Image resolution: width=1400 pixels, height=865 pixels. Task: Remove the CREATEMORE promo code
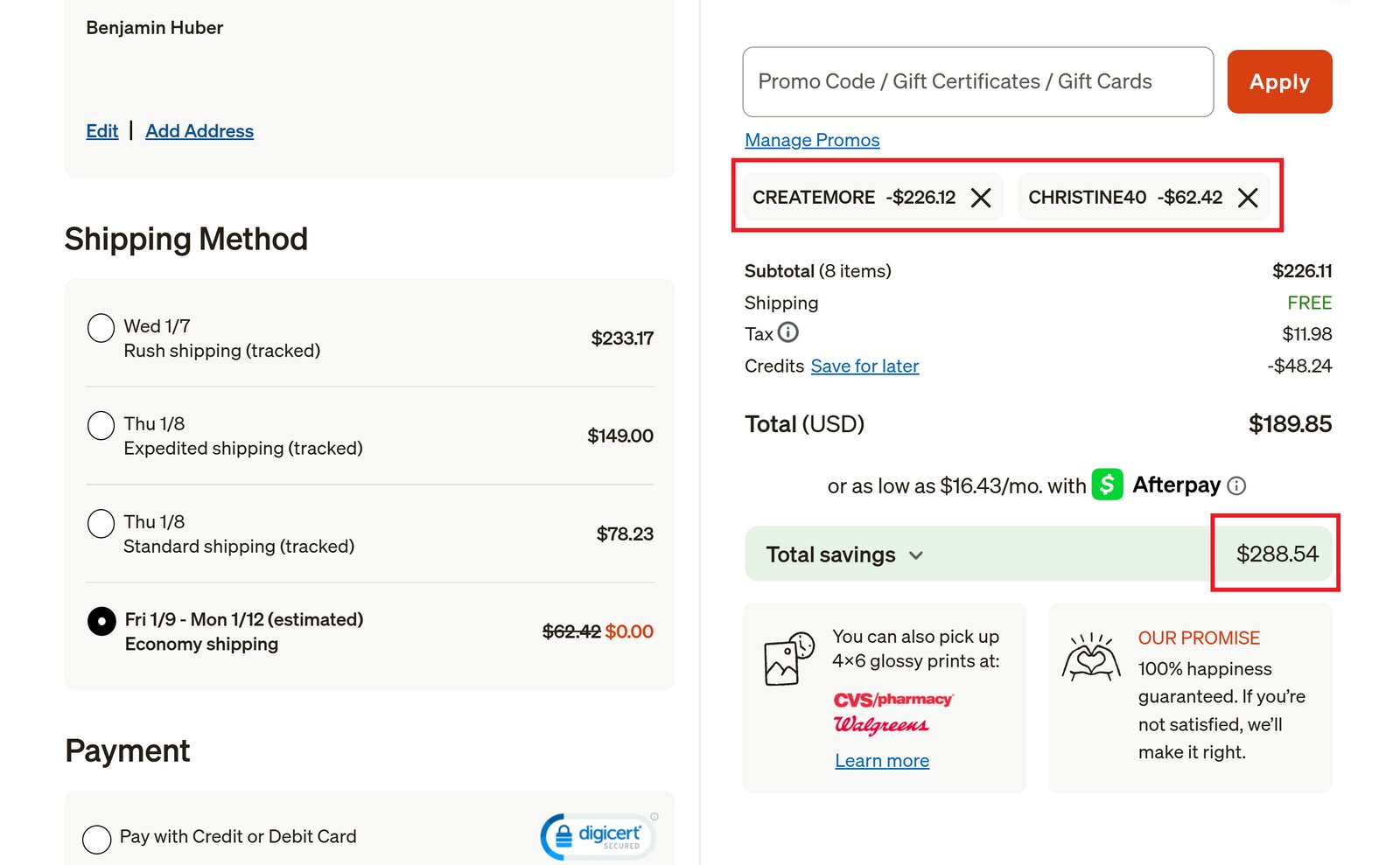pyautogui.click(x=982, y=198)
